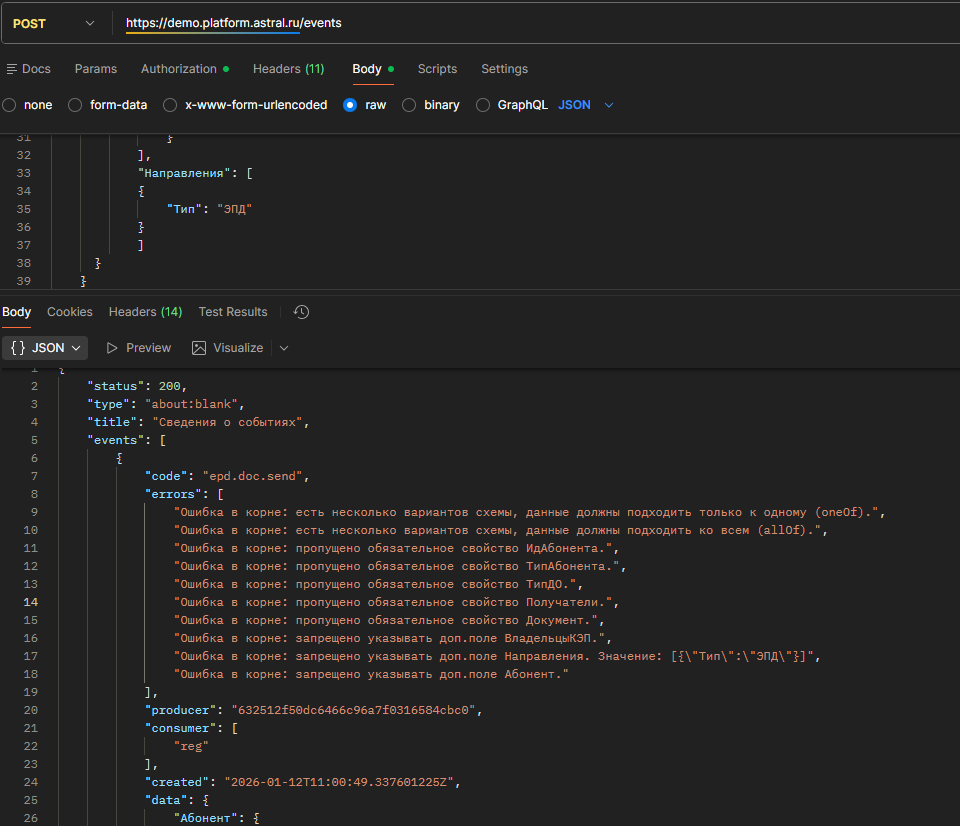Select the form-data radio button
The height and width of the screenshot is (826, 960).
point(75,105)
